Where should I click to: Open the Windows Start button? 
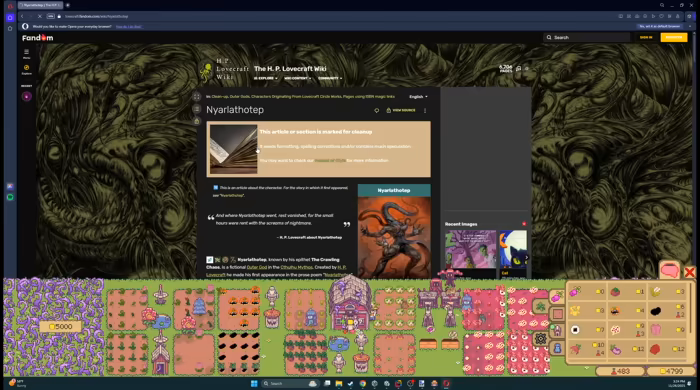click(x=254, y=383)
